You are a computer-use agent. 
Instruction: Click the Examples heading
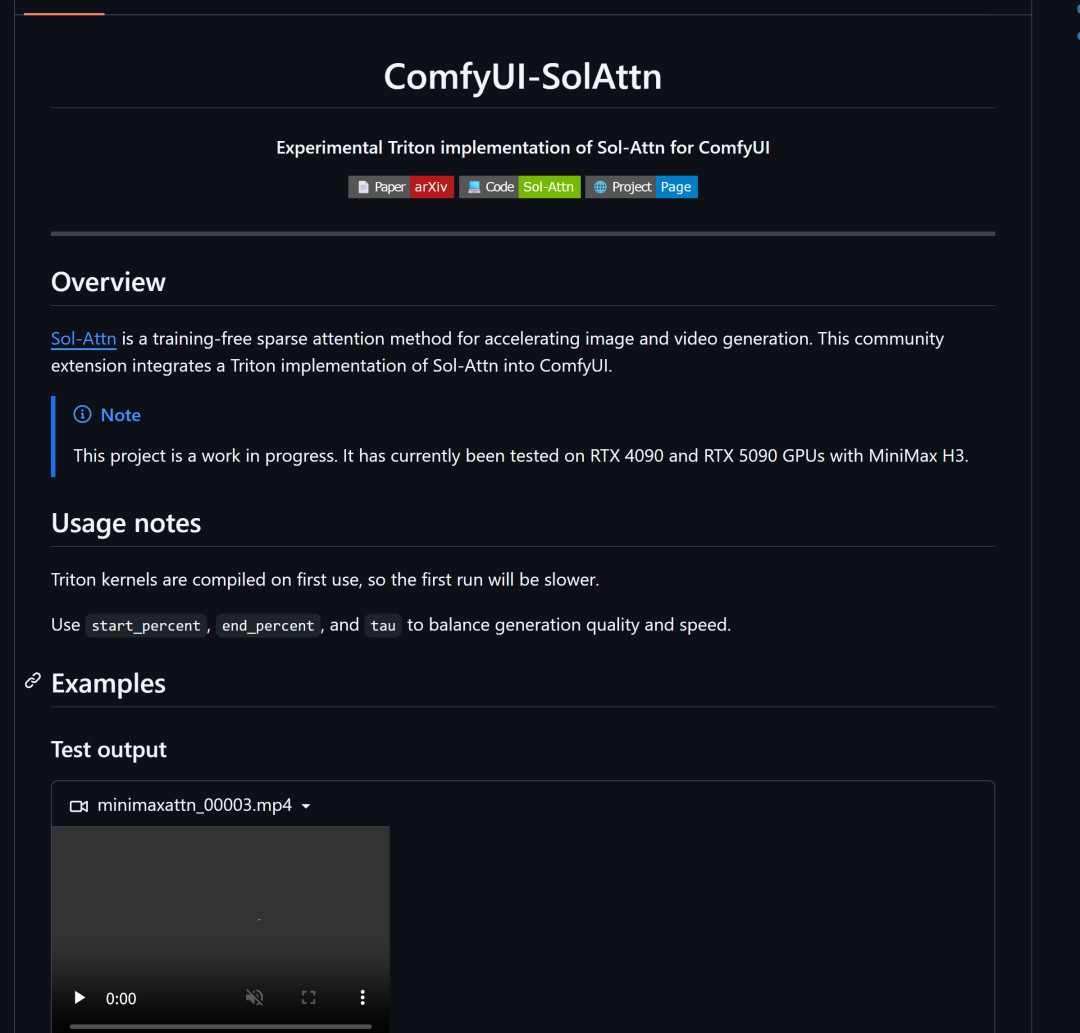point(108,684)
